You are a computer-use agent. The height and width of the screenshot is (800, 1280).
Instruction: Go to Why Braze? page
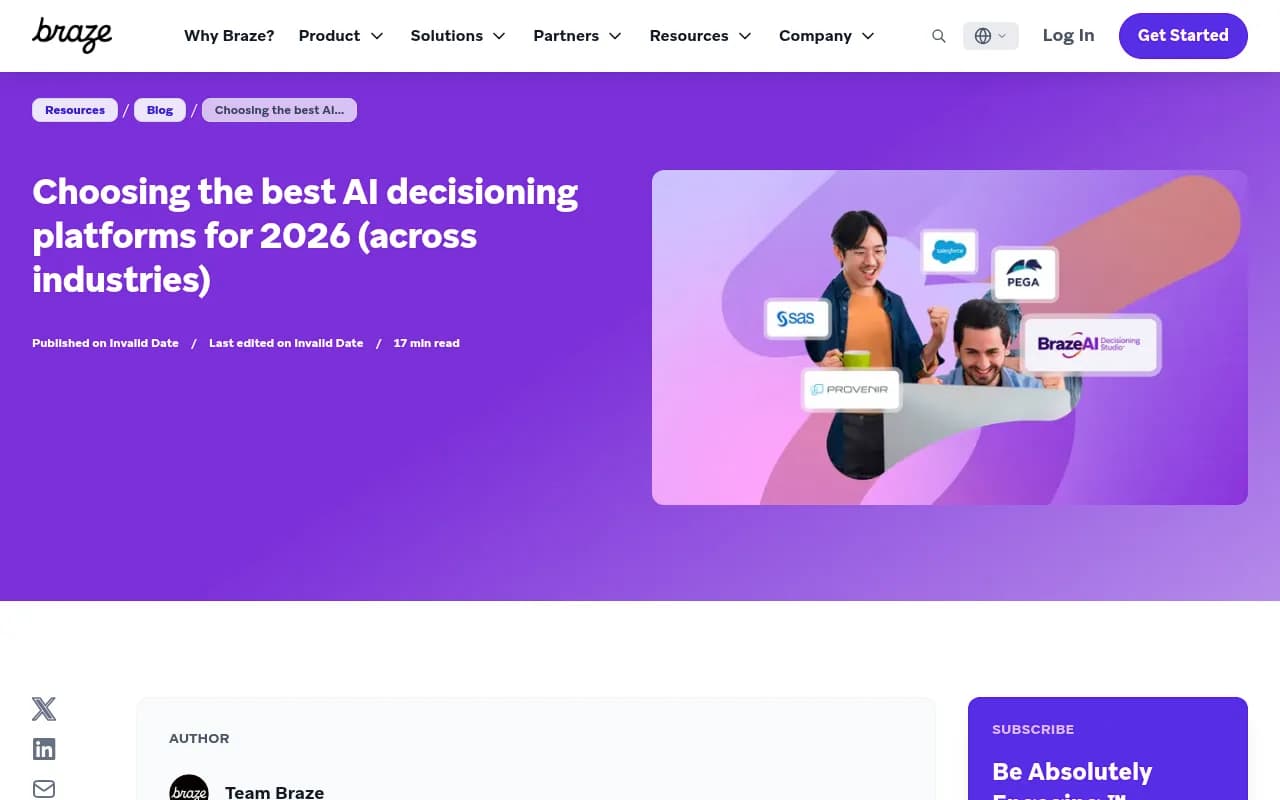(x=229, y=36)
